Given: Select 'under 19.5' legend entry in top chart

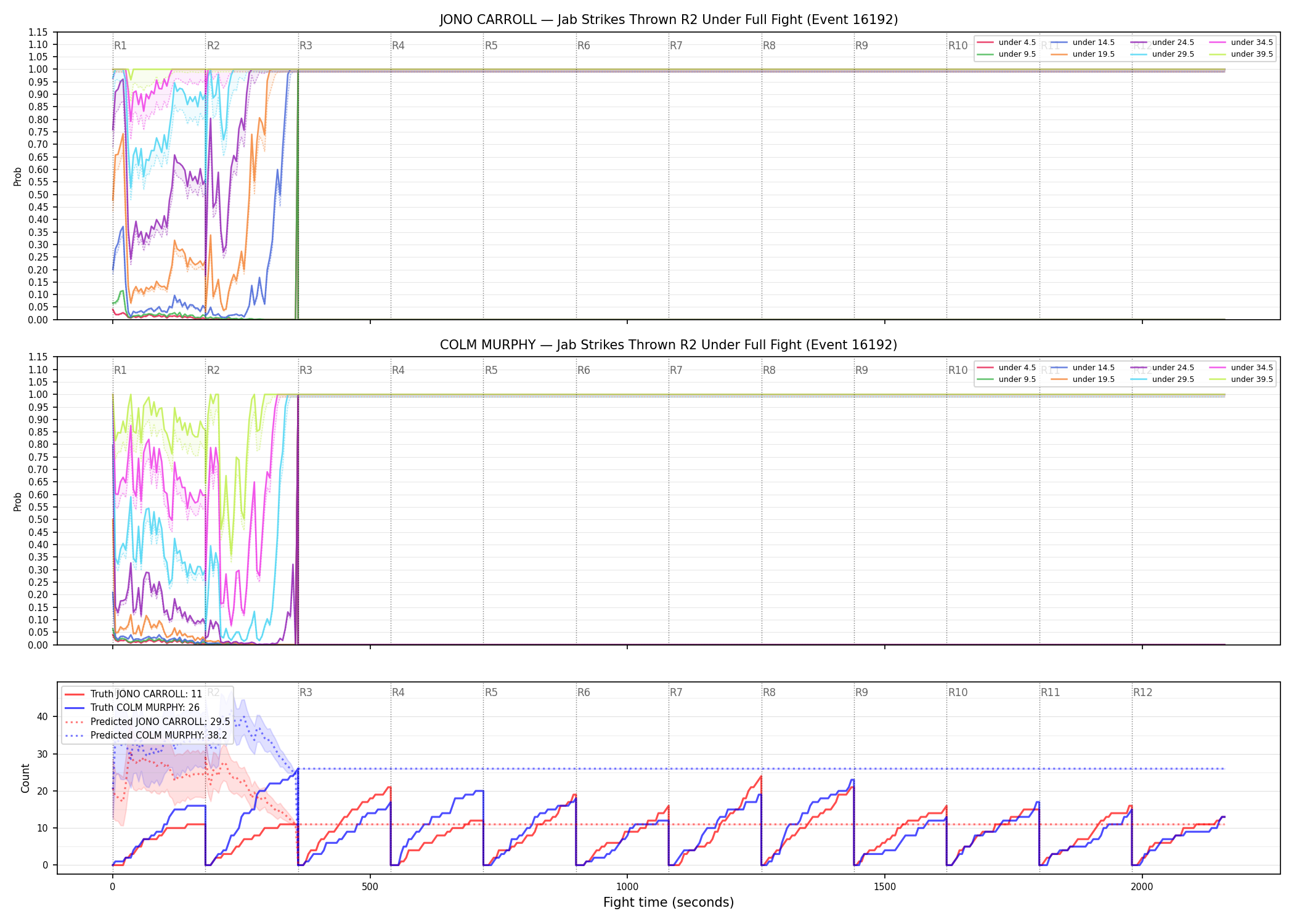Looking at the screenshot, I should (x=1083, y=54).
